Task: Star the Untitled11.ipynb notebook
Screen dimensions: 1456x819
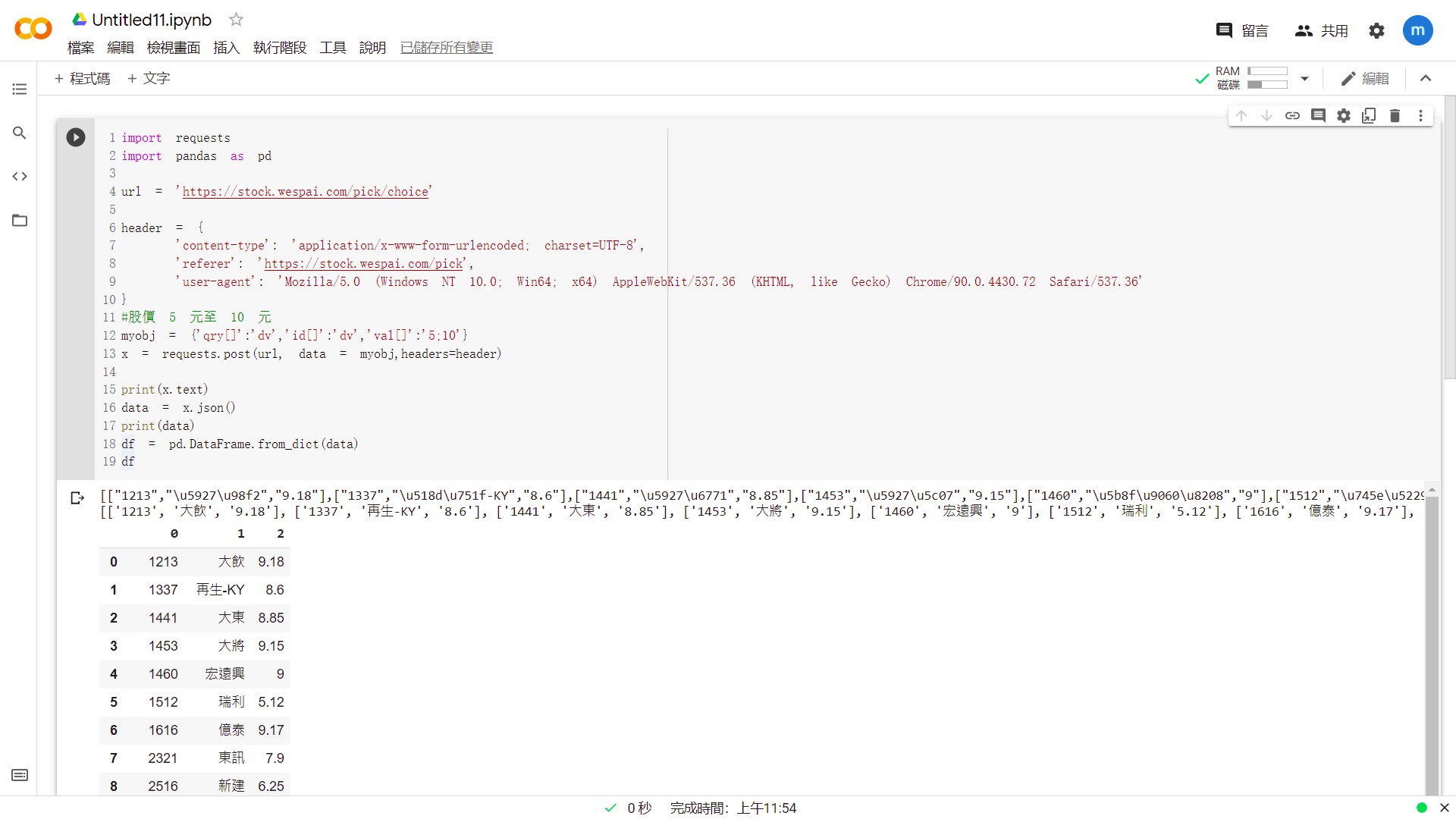Action: [237, 20]
